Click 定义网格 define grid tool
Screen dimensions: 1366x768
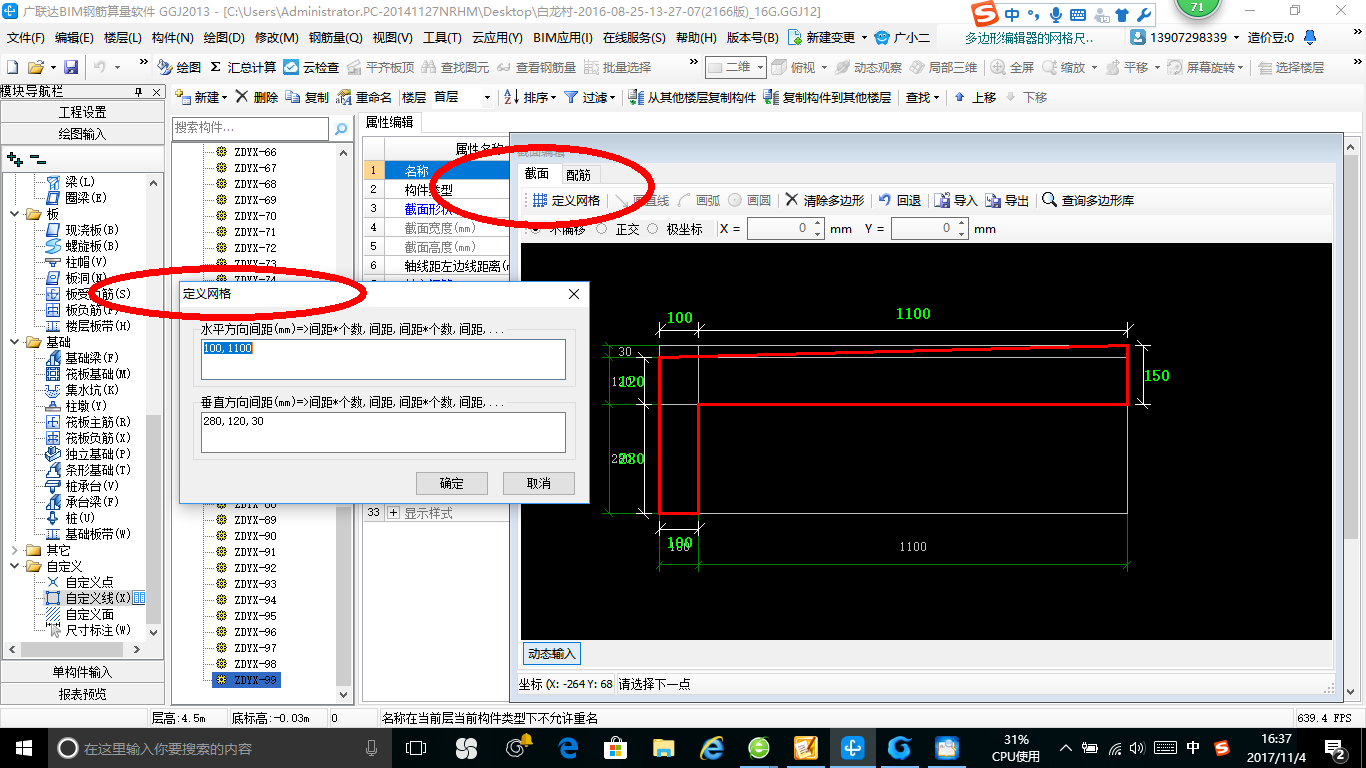(566, 200)
